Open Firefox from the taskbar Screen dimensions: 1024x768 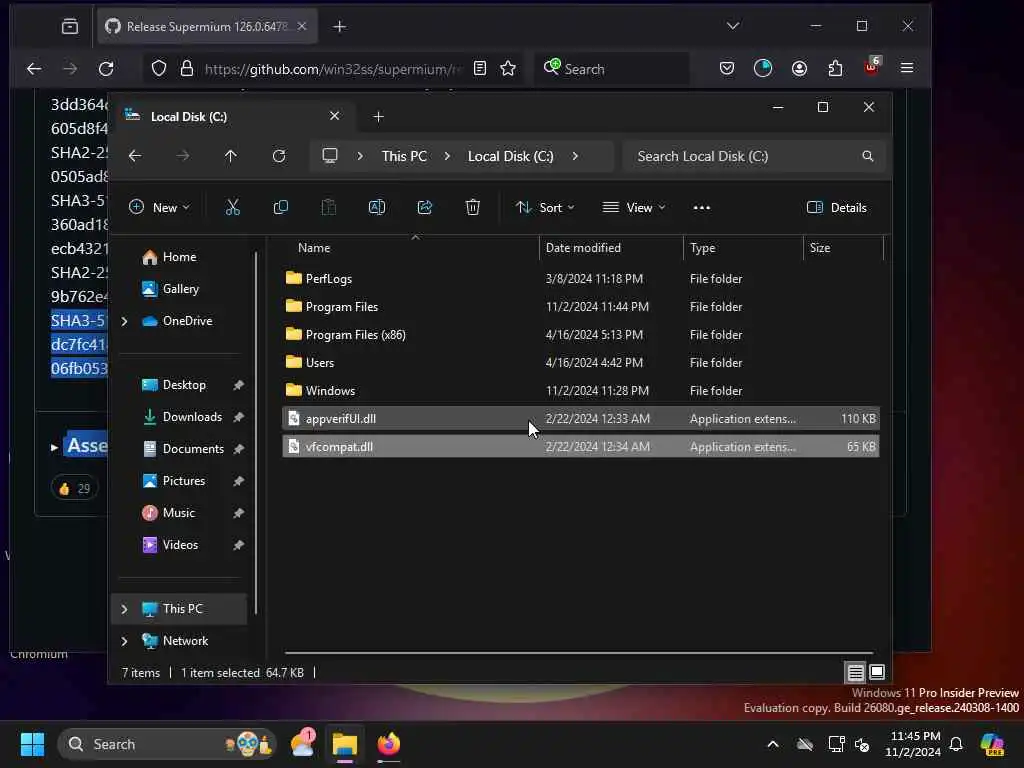389,744
